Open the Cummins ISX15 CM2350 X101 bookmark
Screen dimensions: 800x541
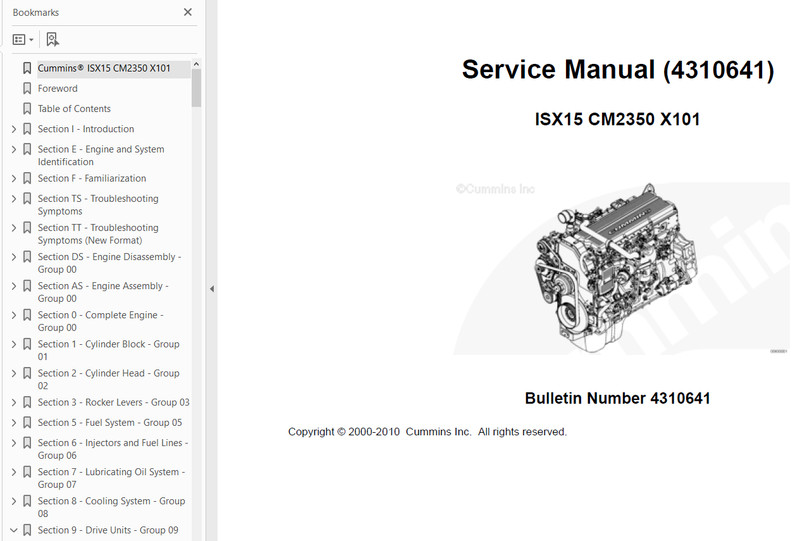(x=104, y=68)
